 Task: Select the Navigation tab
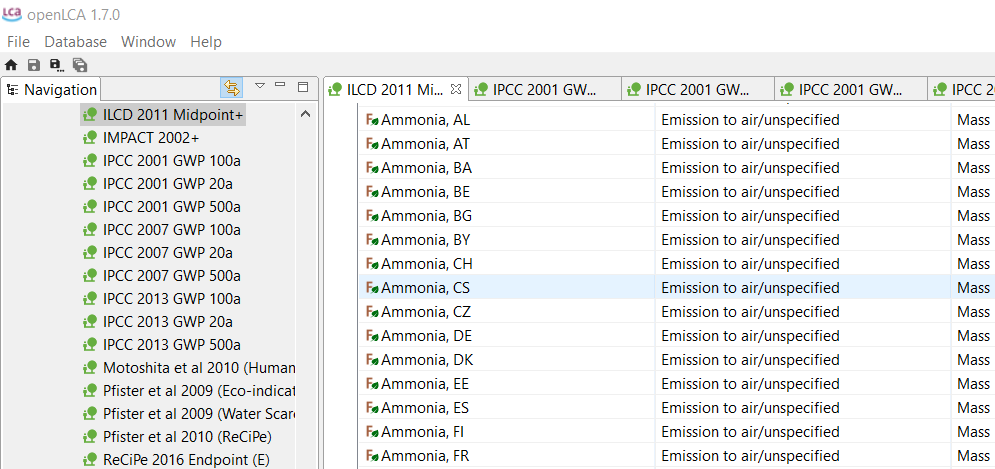click(52, 89)
